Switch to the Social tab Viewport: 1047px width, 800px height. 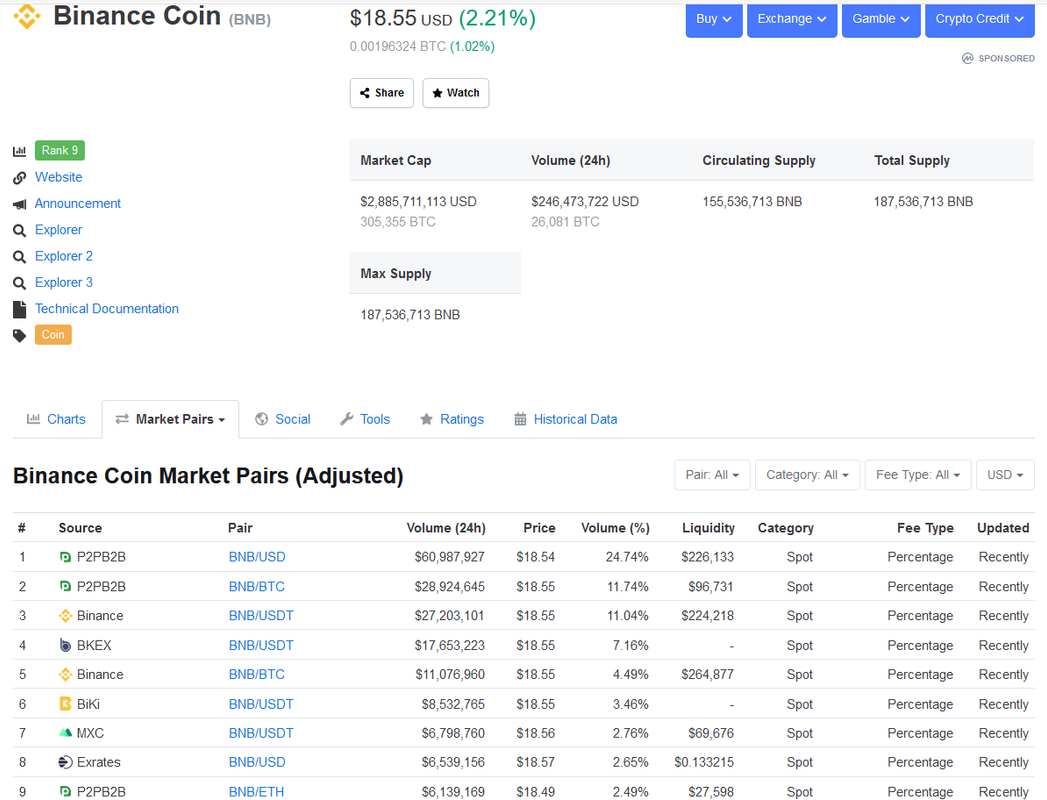point(283,419)
